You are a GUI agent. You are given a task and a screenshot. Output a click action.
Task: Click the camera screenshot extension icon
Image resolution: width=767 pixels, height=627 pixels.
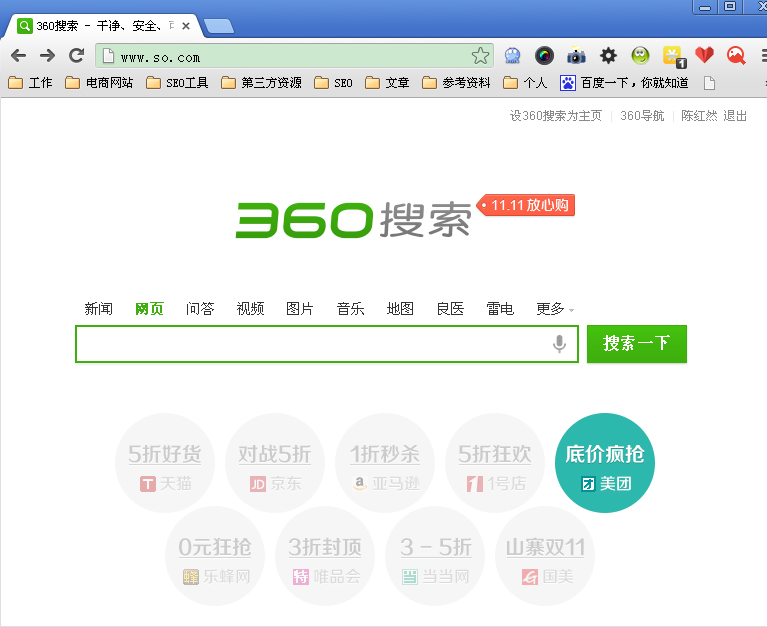pos(576,56)
